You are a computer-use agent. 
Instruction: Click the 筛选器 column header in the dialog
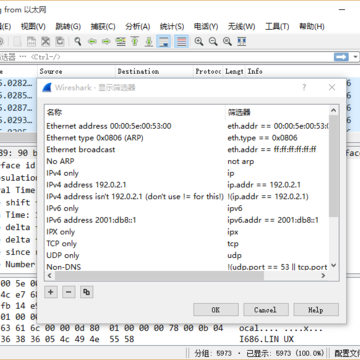coord(277,112)
